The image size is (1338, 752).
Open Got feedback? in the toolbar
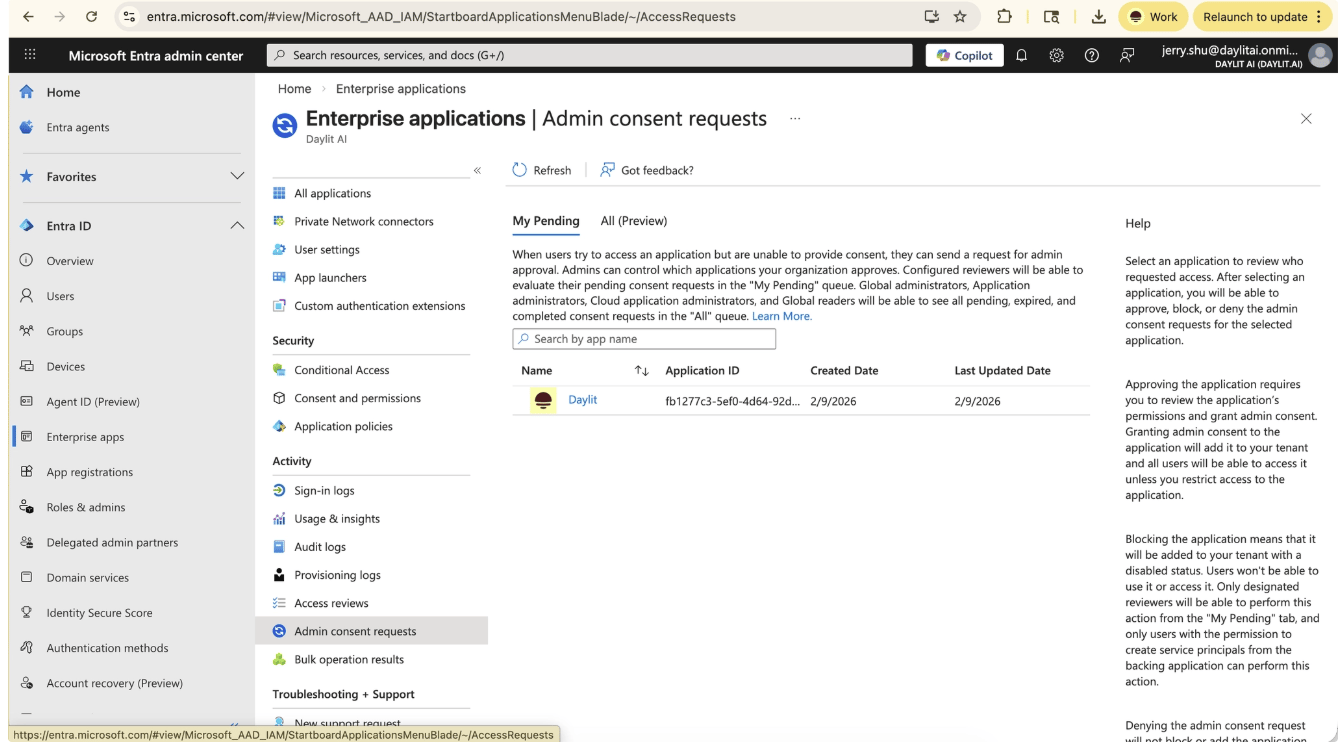pos(646,170)
